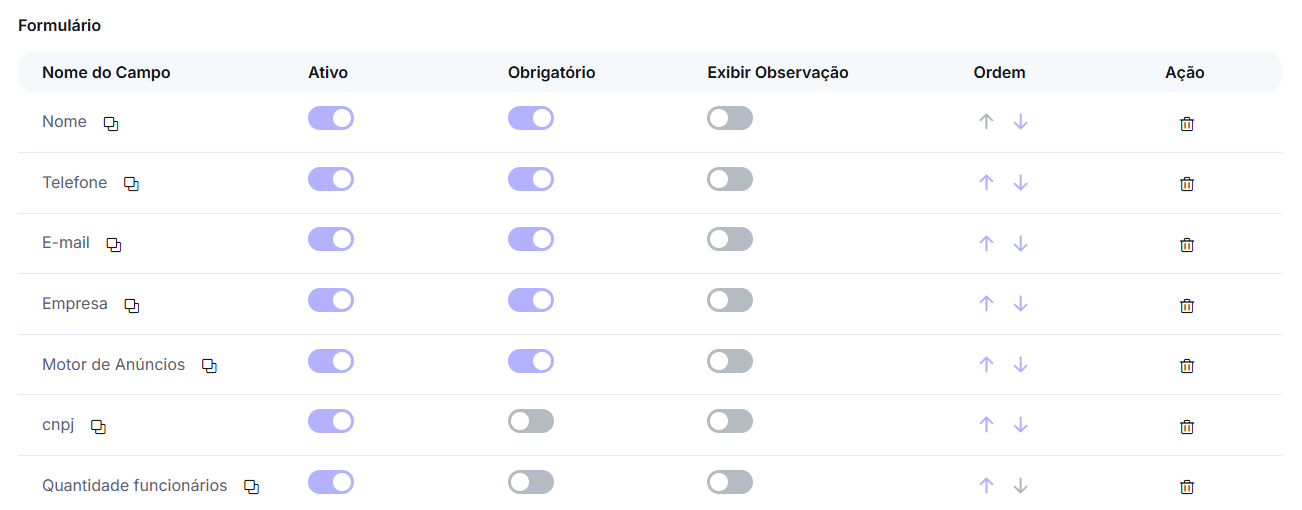Delete the Motor de Anúncios field

(x=1187, y=366)
